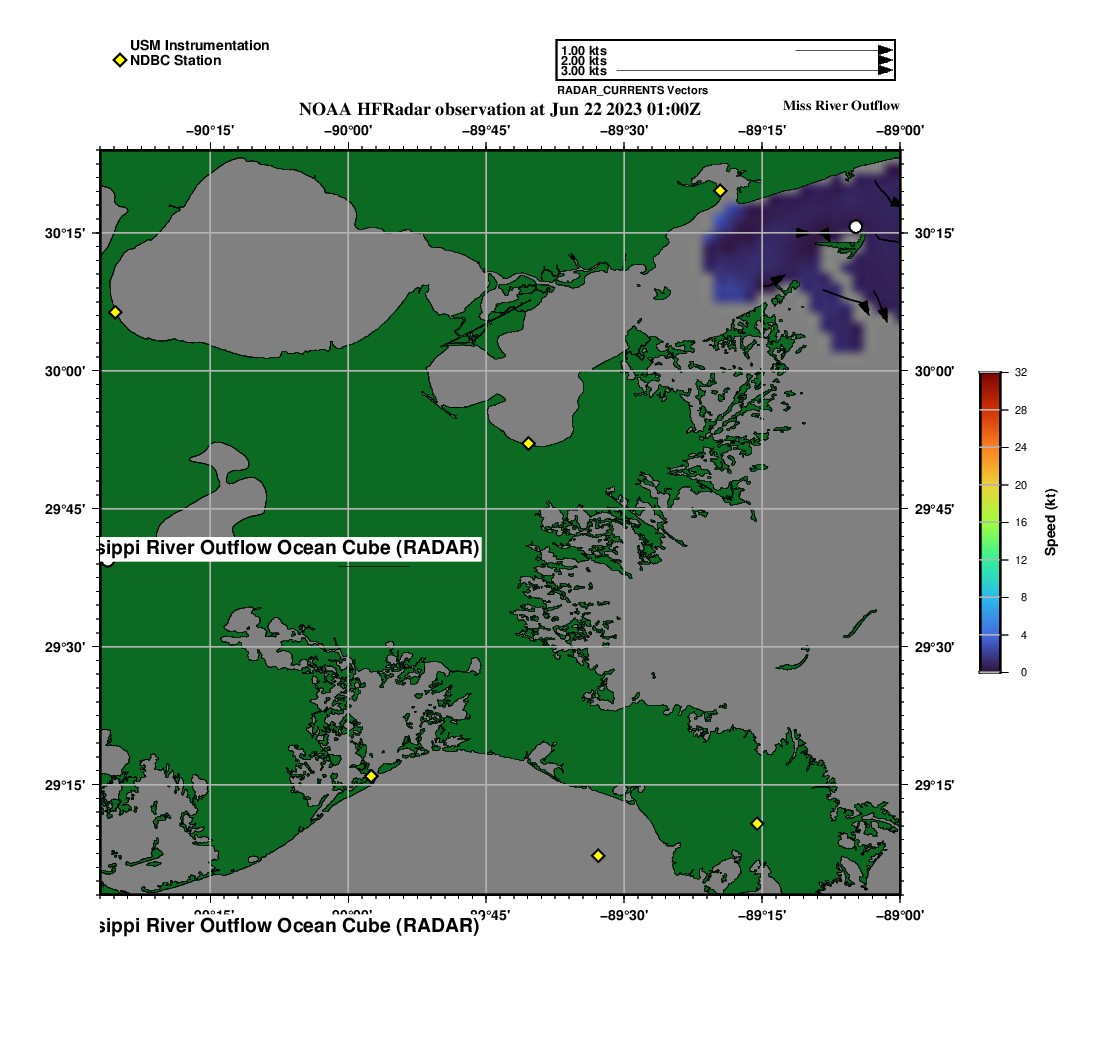Click the Speed (kt) color bar title
The width and height of the screenshot is (1100, 1050).
coord(1051,522)
